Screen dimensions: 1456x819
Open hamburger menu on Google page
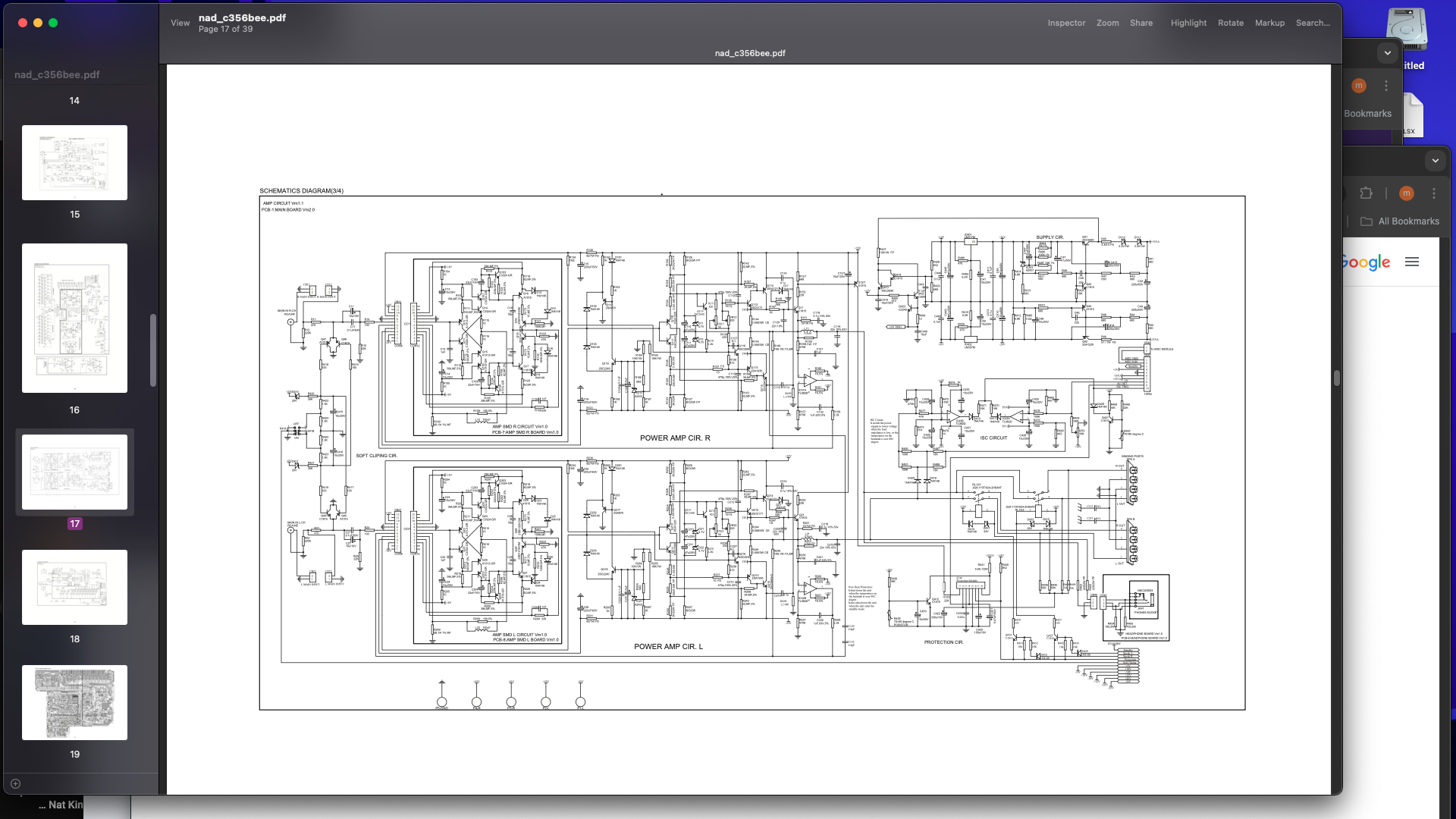tap(1412, 262)
